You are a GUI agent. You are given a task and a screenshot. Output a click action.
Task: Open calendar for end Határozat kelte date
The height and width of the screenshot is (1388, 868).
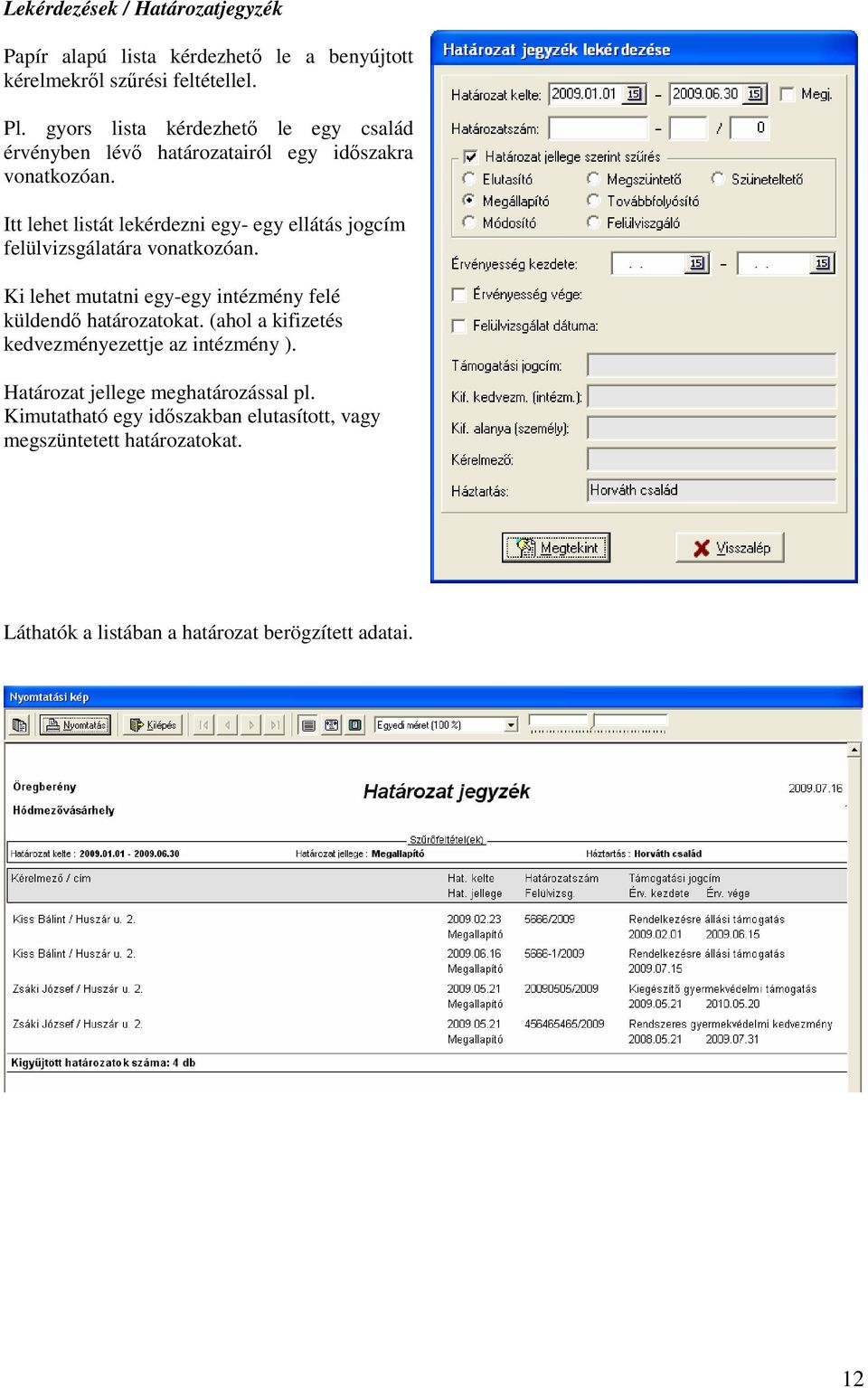tap(755, 94)
